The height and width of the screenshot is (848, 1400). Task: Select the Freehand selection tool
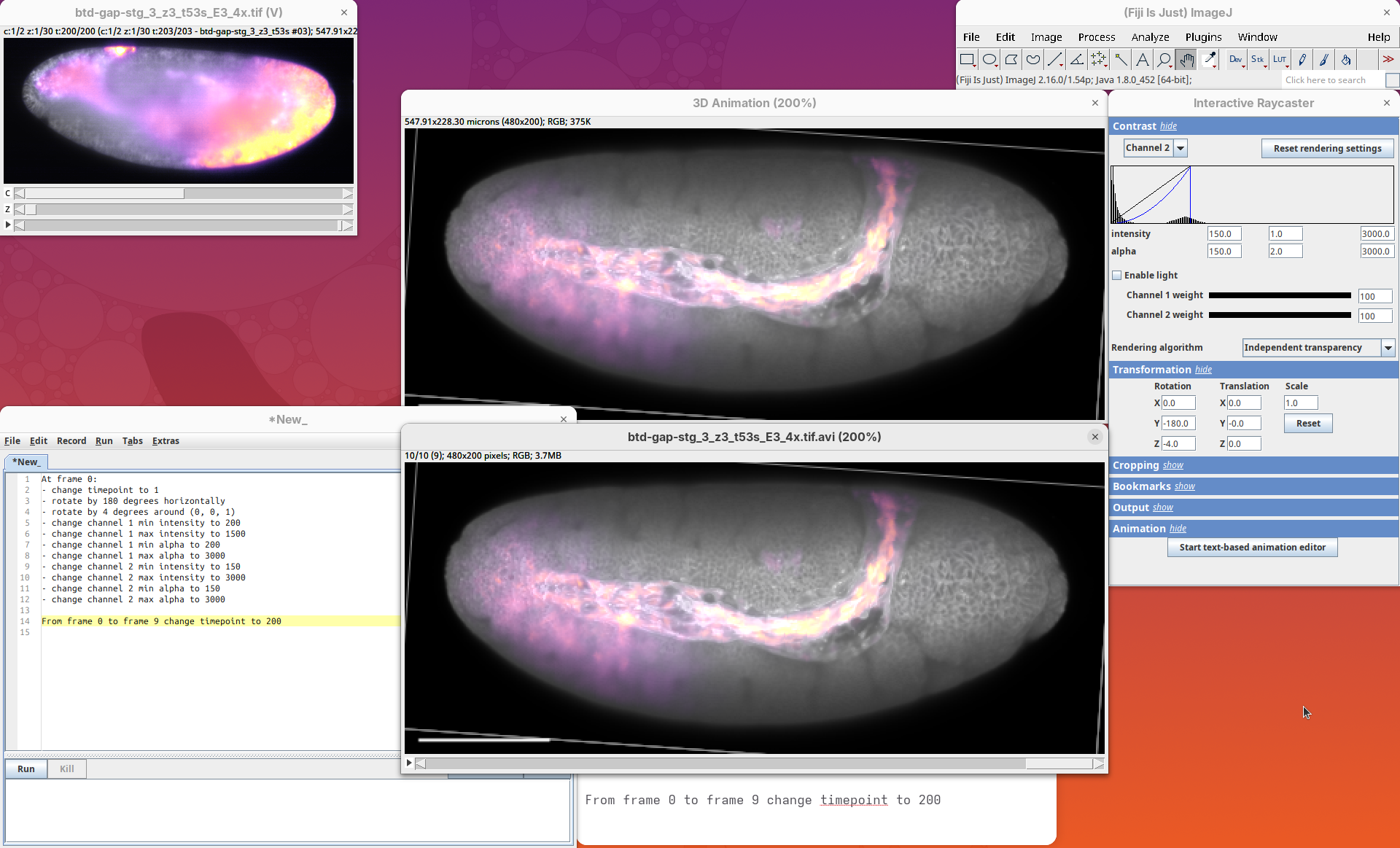coord(1033,60)
